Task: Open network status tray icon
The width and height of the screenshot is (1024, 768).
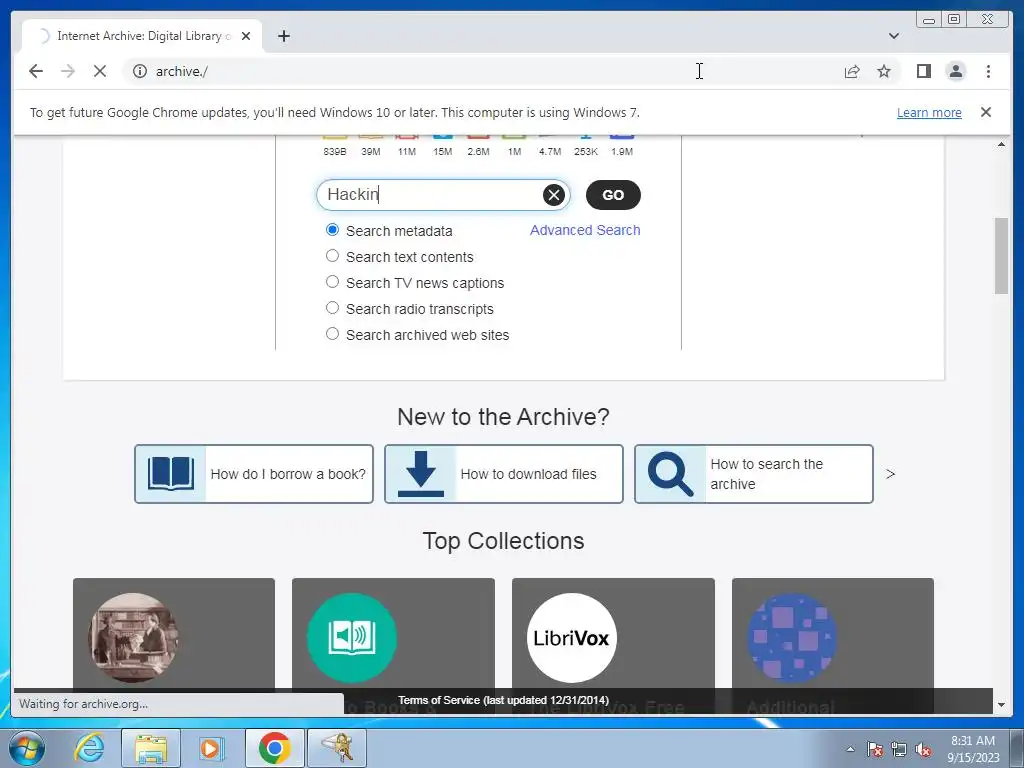Action: click(899, 749)
